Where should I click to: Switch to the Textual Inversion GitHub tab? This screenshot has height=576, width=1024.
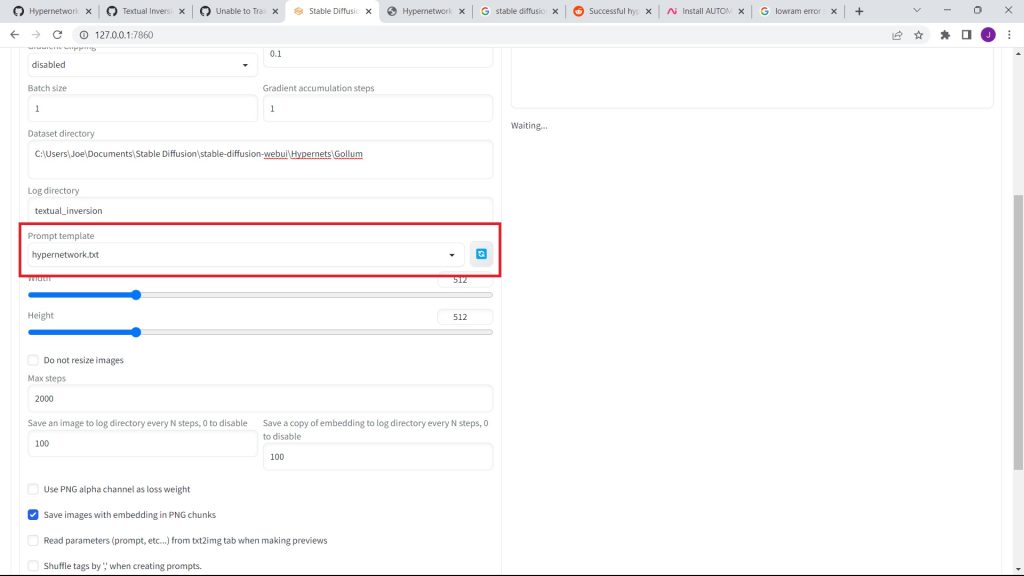tap(140, 11)
